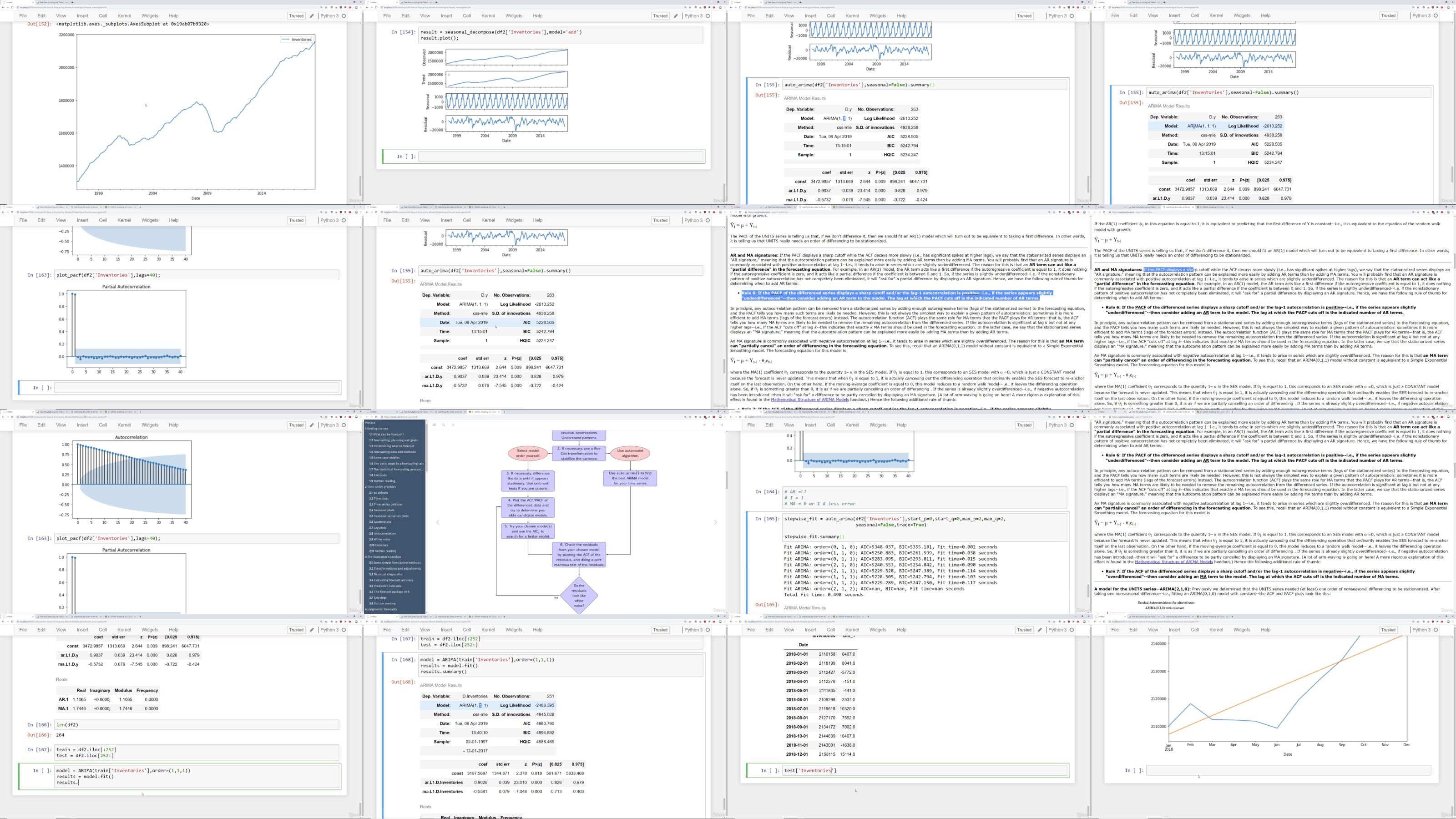Expand chapter '3 The forecaster's toolbox' in the sidebar
The width and height of the screenshot is (1456, 819).
[383, 557]
